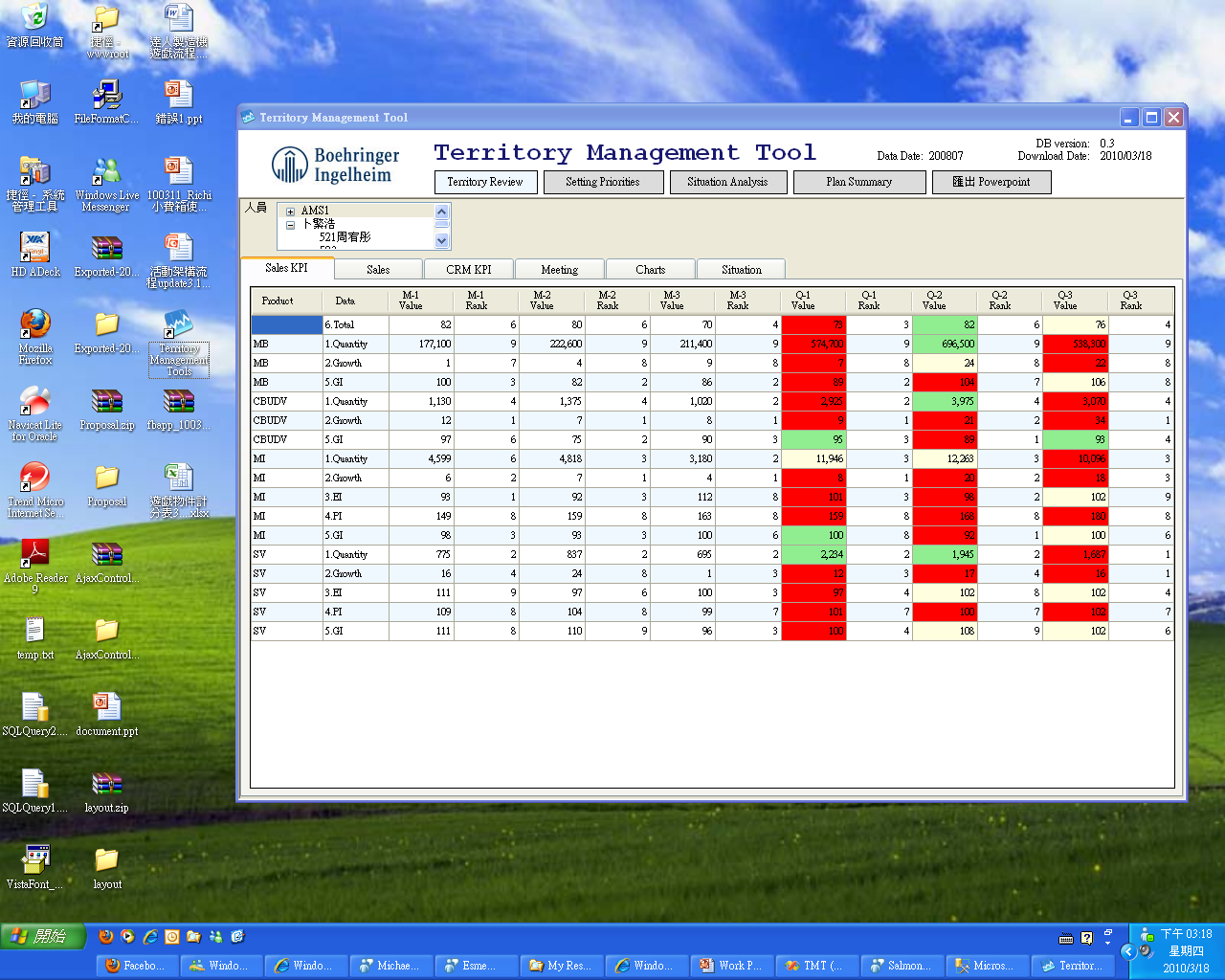1225x980 pixels.
Task: Click the Setting Priorities button
Action: pos(603,182)
